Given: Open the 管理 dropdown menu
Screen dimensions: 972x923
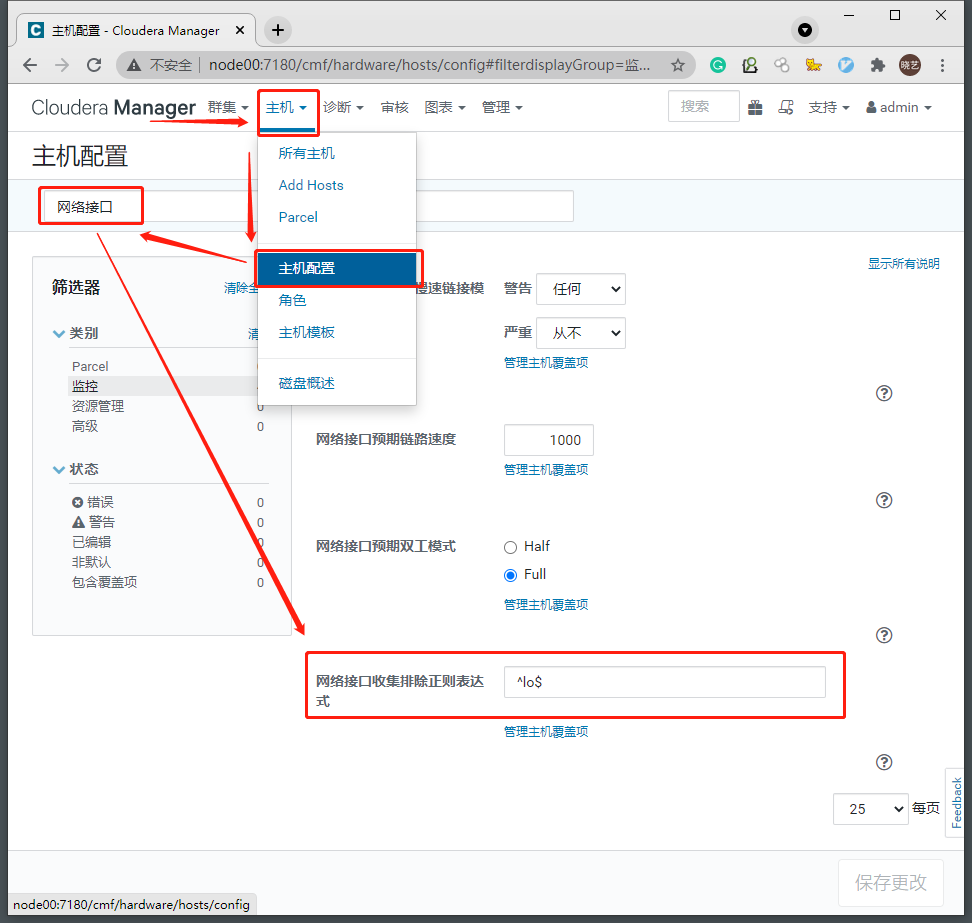Looking at the screenshot, I should click(502, 107).
